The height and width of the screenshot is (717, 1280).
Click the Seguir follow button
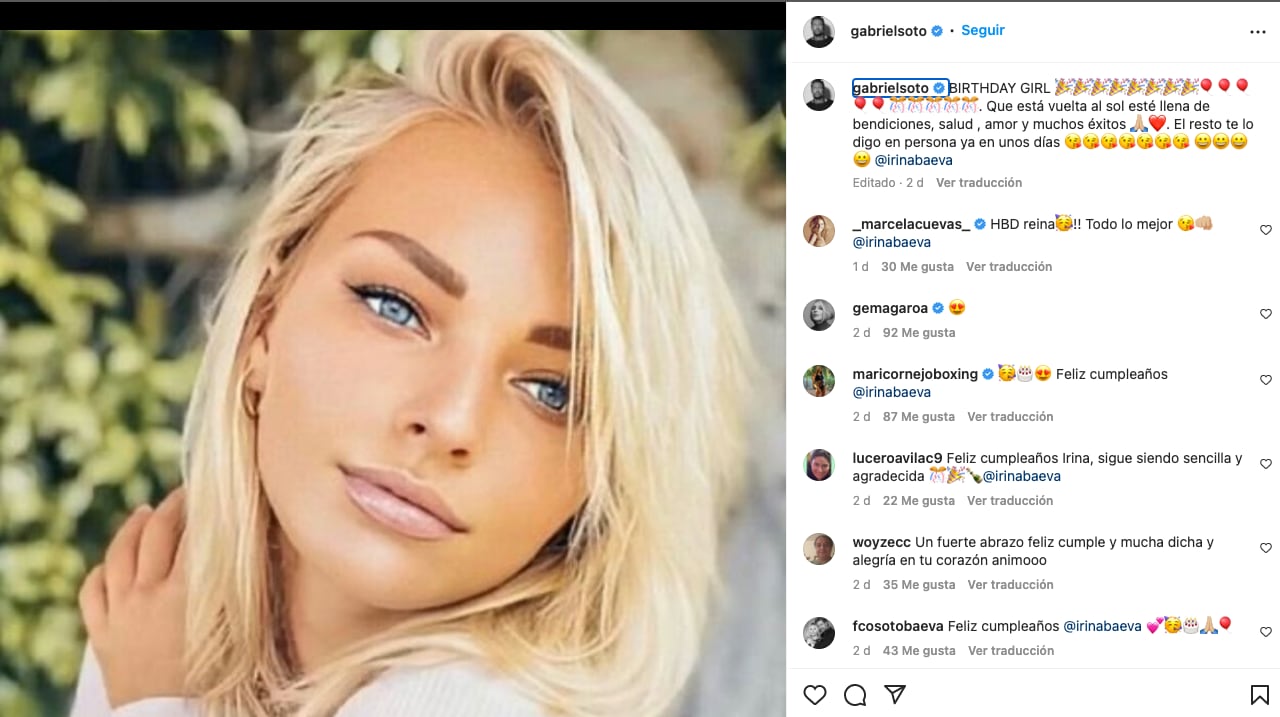click(982, 30)
